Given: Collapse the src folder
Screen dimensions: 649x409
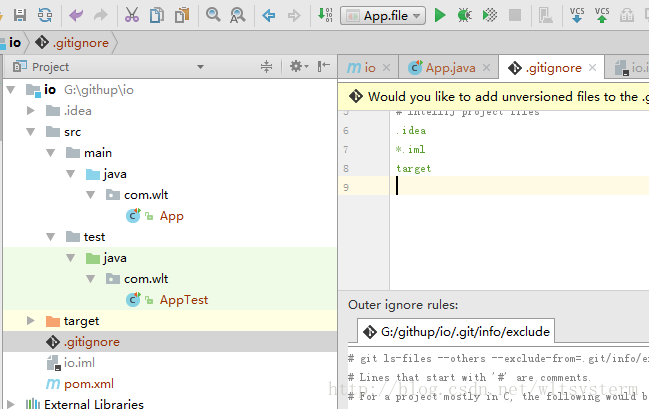Looking at the screenshot, I should tap(31, 132).
